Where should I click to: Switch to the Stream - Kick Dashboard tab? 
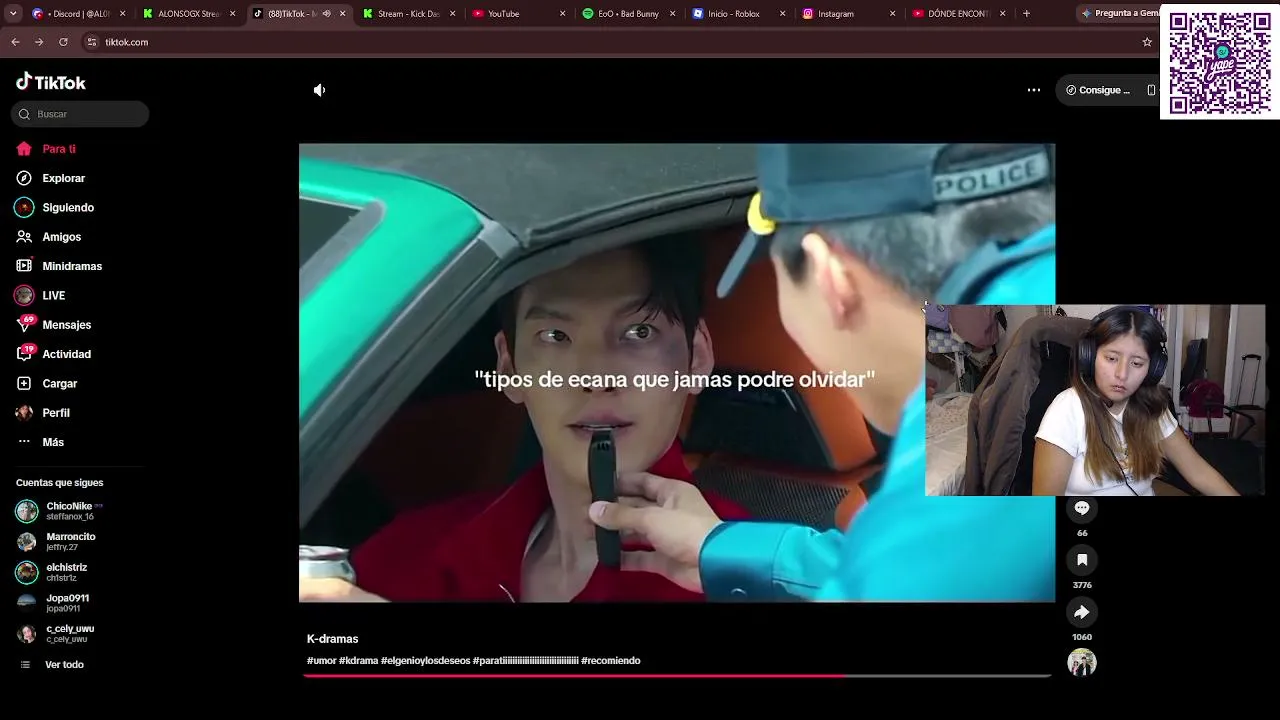[x=408, y=14]
